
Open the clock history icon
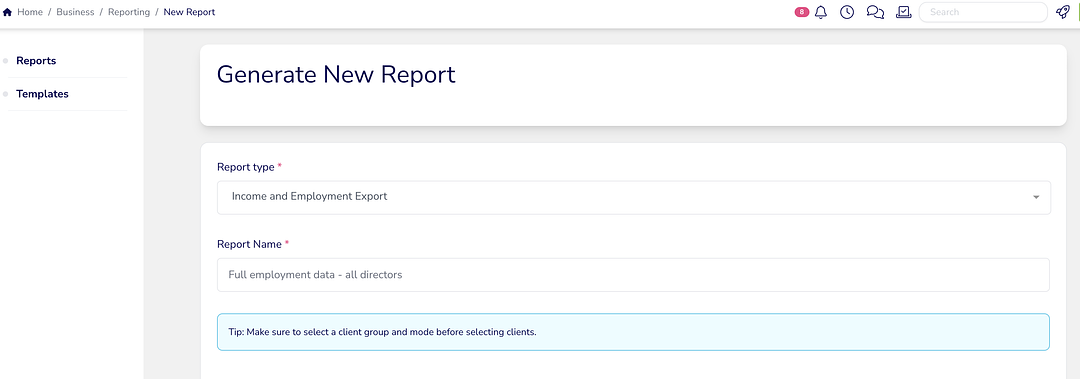847,12
